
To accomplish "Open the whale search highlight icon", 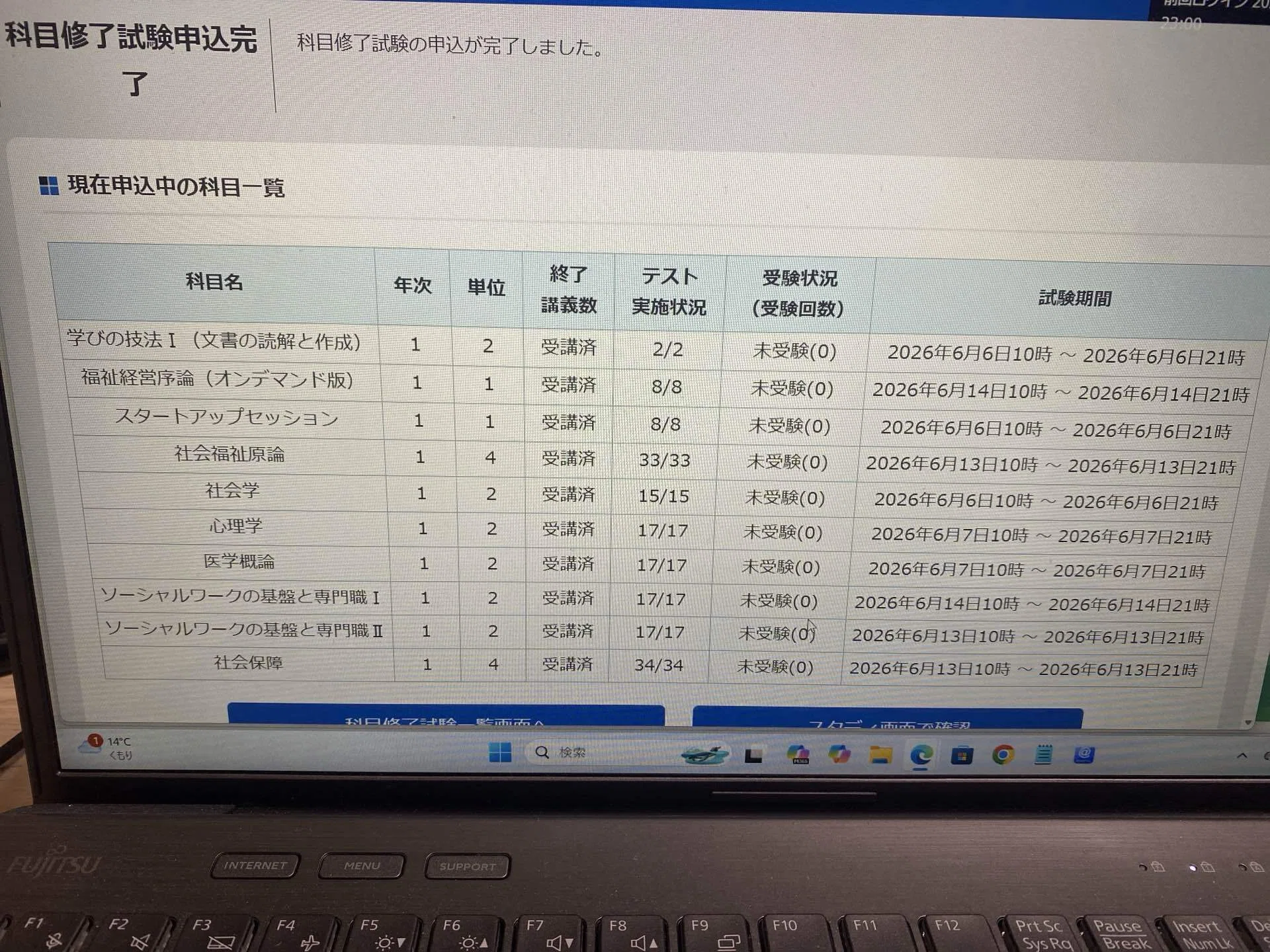I will 704,754.
